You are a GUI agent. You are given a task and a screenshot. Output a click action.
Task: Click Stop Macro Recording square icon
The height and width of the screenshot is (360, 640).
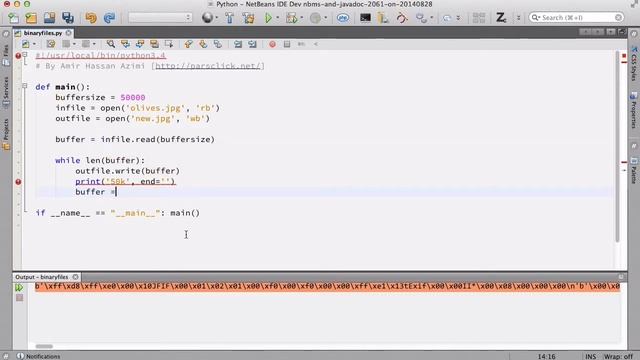coord(287,44)
